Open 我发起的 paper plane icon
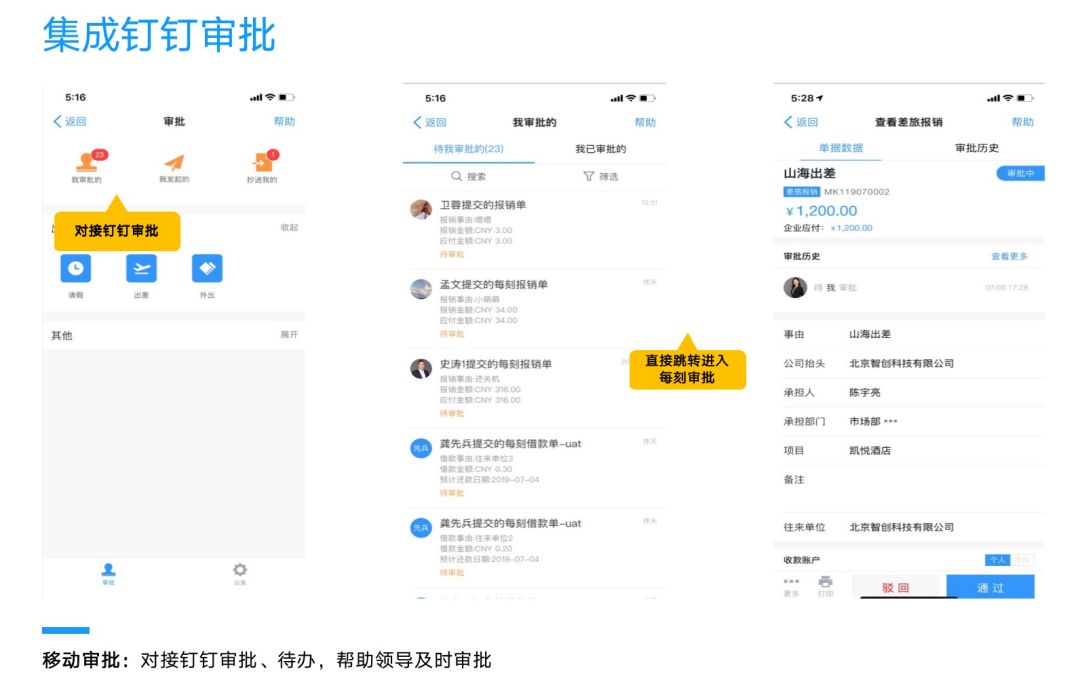This screenshot has height=699, width=1080. click(x=174, y=163)
